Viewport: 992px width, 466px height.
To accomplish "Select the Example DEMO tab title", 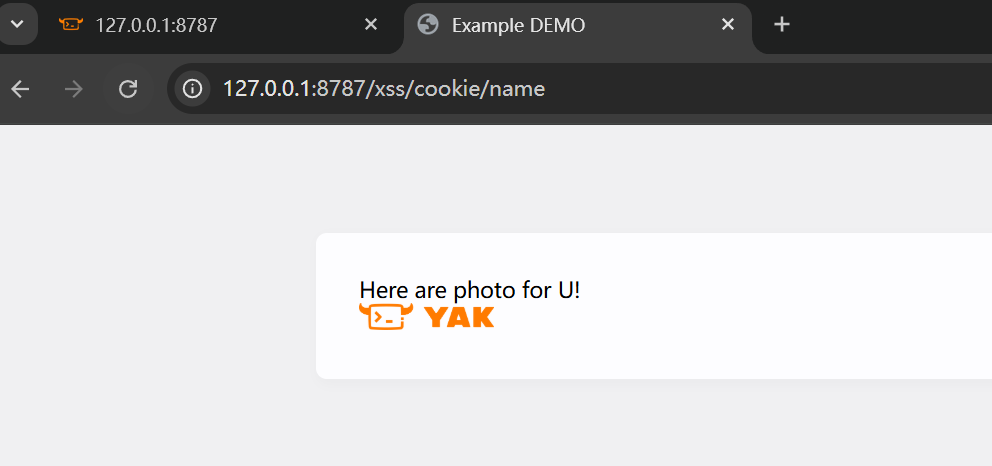I will [518, 25].
